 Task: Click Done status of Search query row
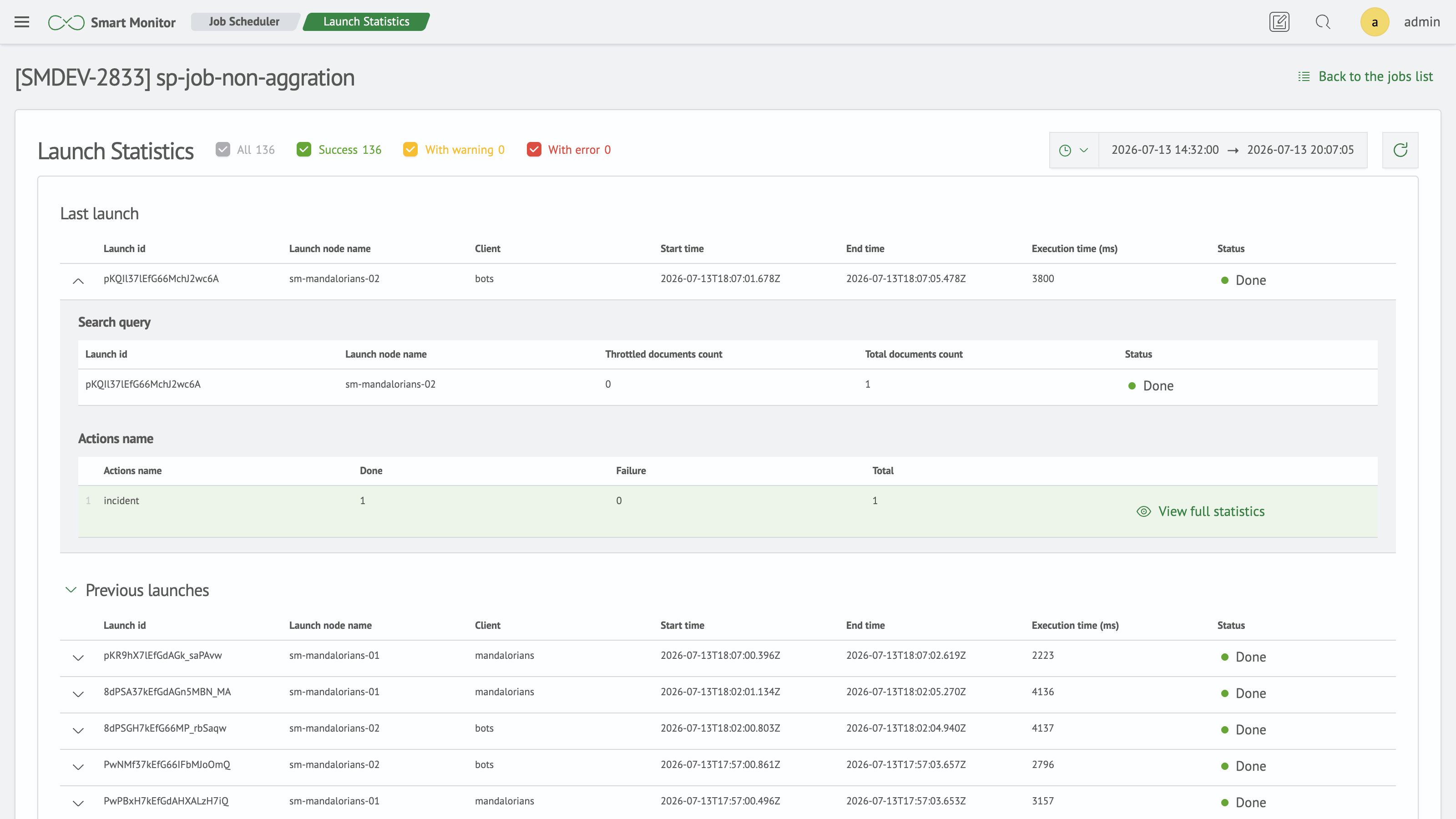(1151, 386)
